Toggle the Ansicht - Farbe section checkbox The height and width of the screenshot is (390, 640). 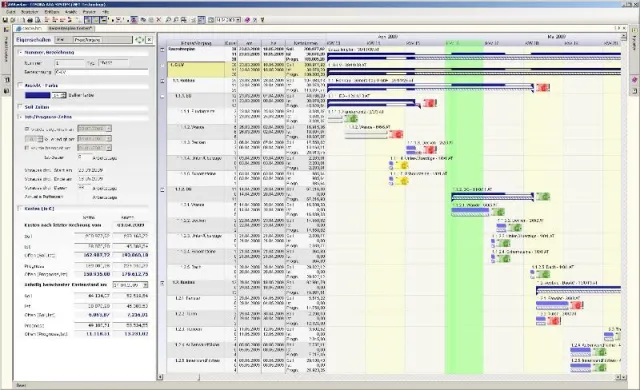(20, 85)
